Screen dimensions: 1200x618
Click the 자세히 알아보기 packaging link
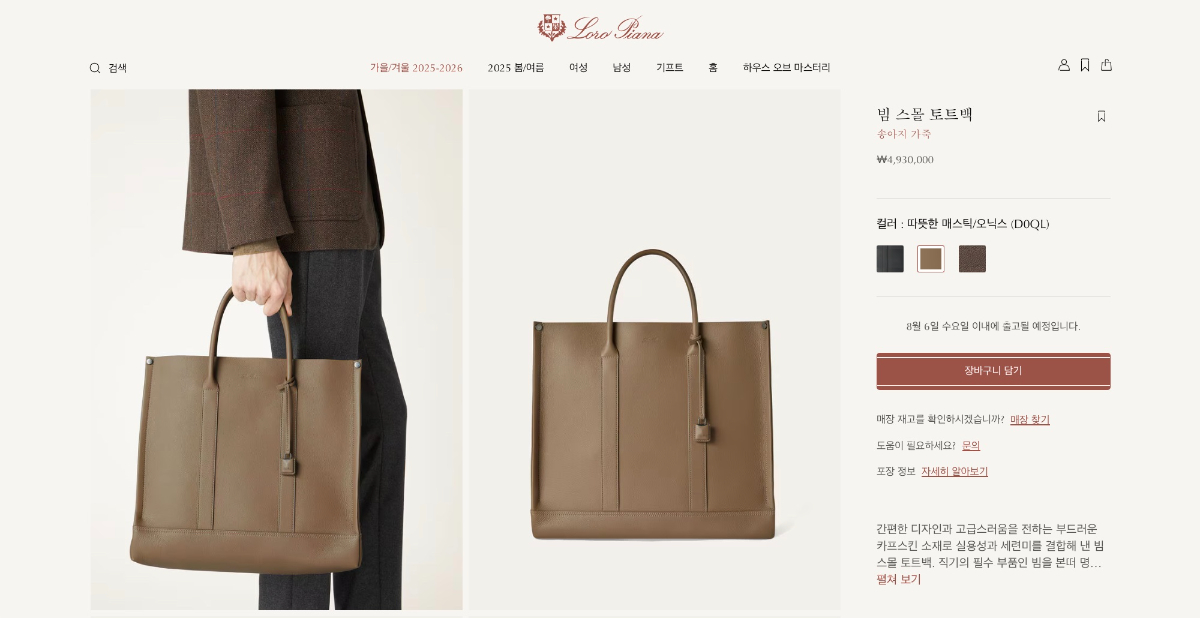click(954, 472)
